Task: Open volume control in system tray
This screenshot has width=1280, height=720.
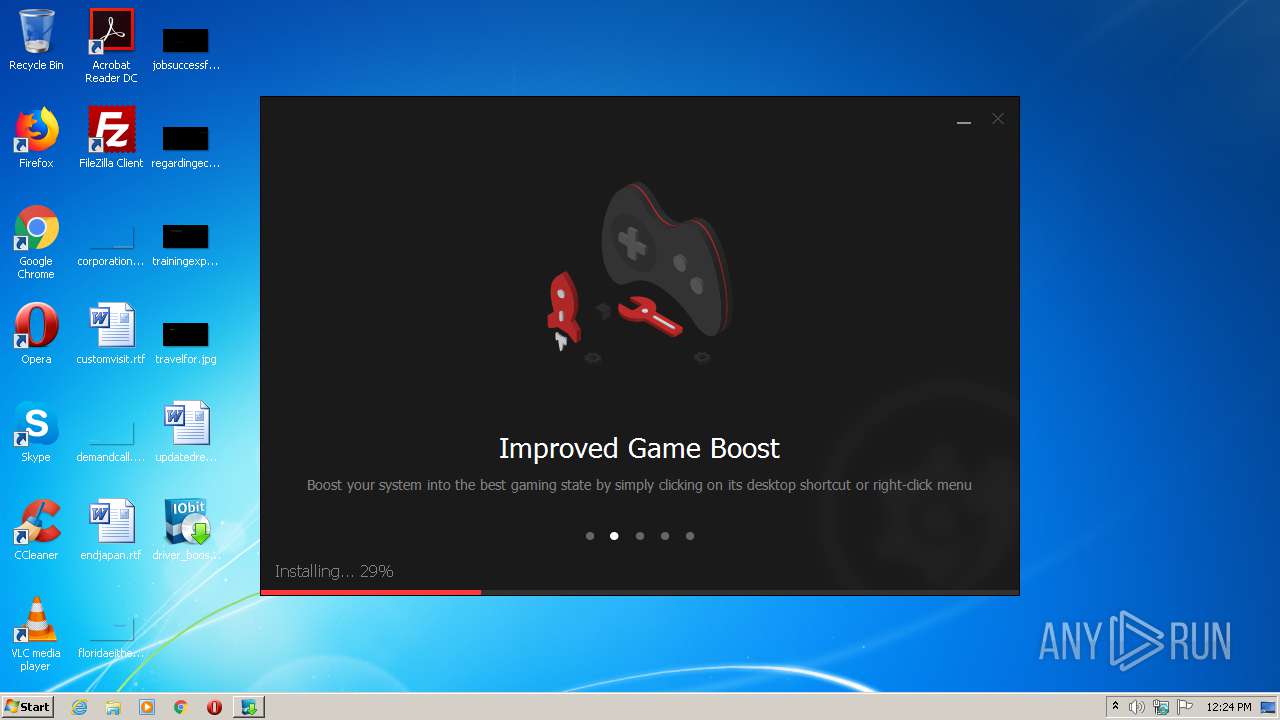Action: (x=1137, y=707)
